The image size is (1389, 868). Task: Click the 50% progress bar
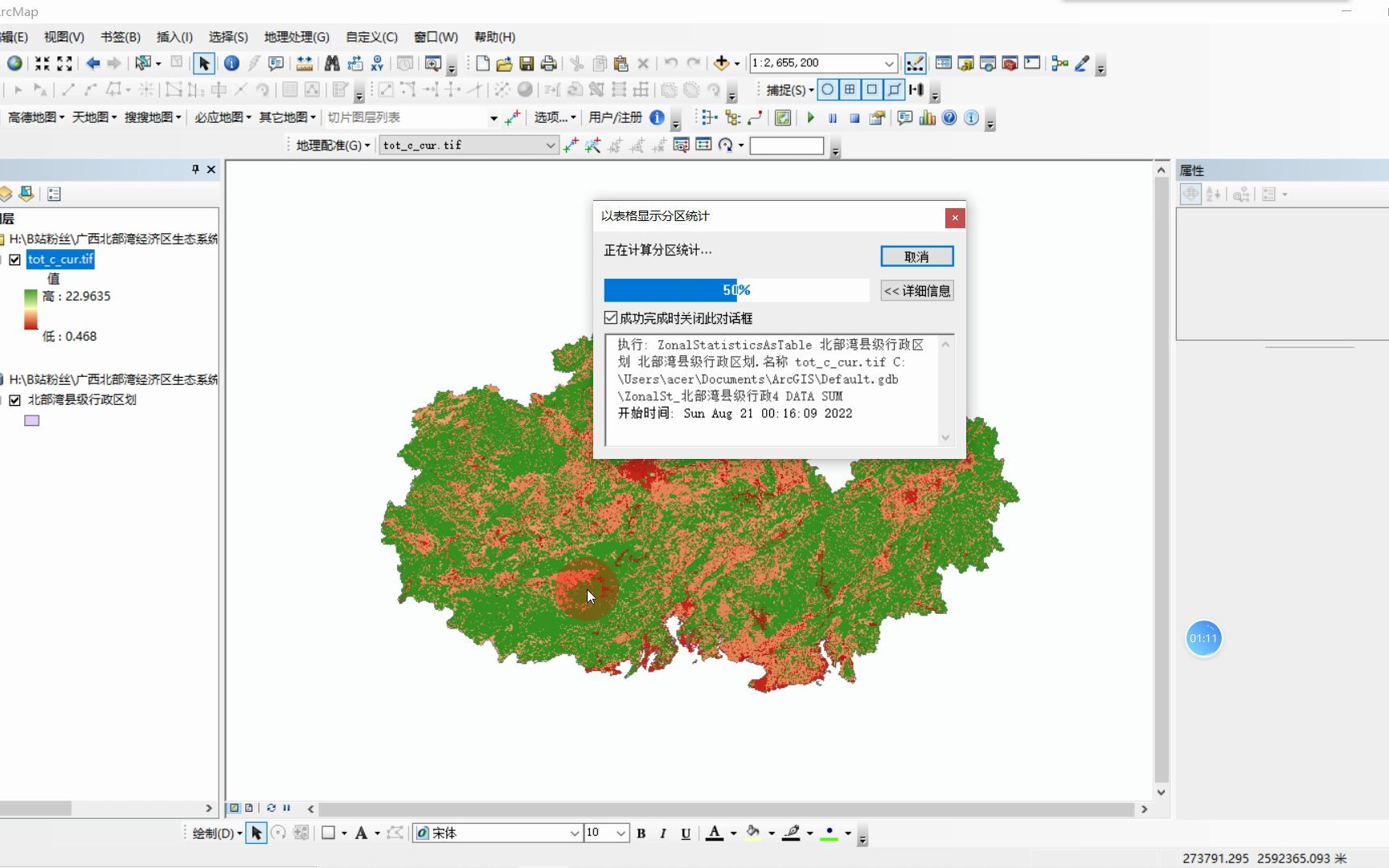[x=736, y=290]
